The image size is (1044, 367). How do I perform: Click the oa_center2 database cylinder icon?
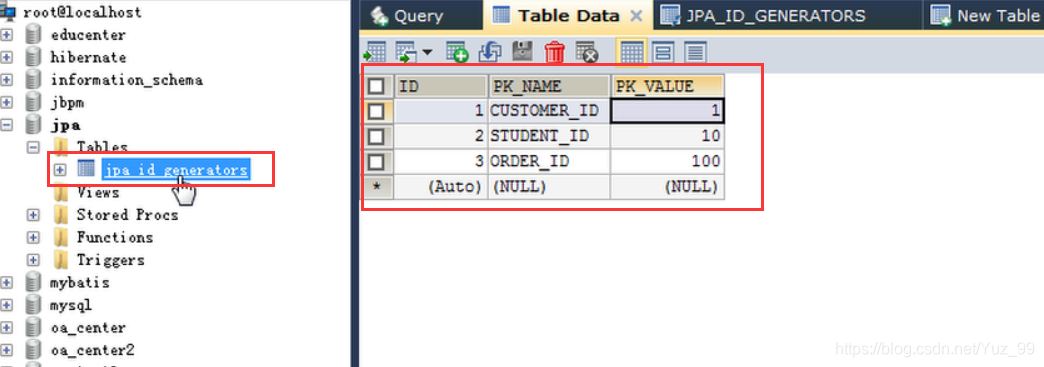click(x=33, y=350)
